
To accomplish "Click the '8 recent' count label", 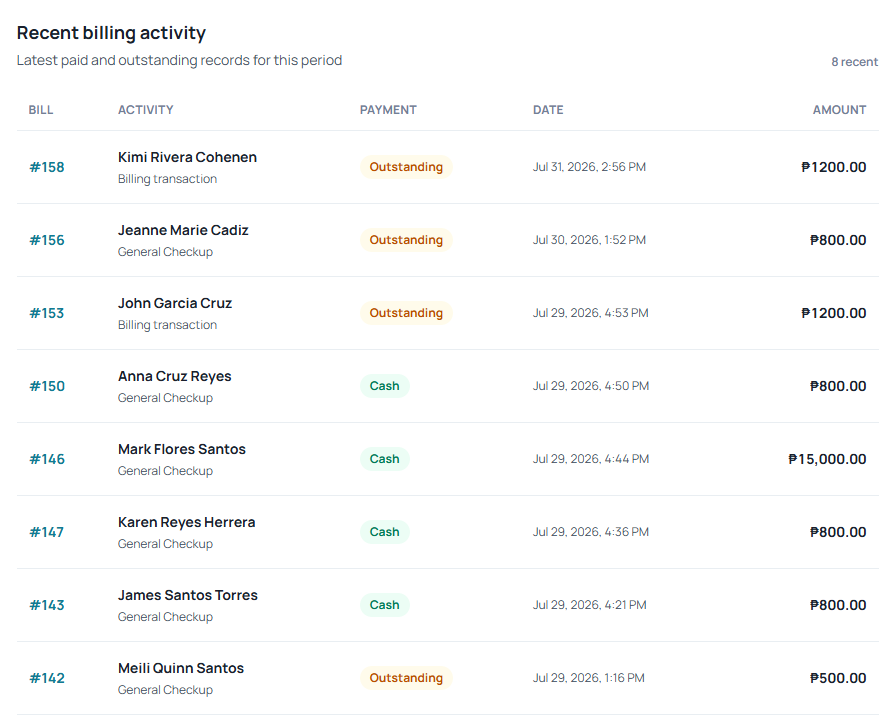I will 854,62.
